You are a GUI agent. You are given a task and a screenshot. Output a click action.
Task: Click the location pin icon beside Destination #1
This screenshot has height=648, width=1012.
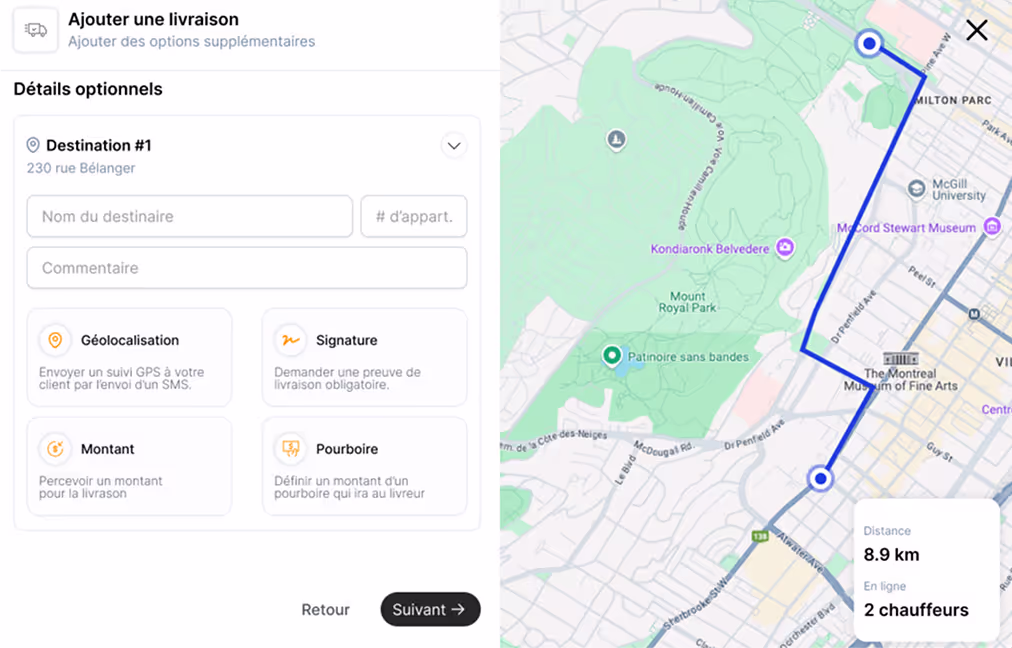click(x=33, y=145)
